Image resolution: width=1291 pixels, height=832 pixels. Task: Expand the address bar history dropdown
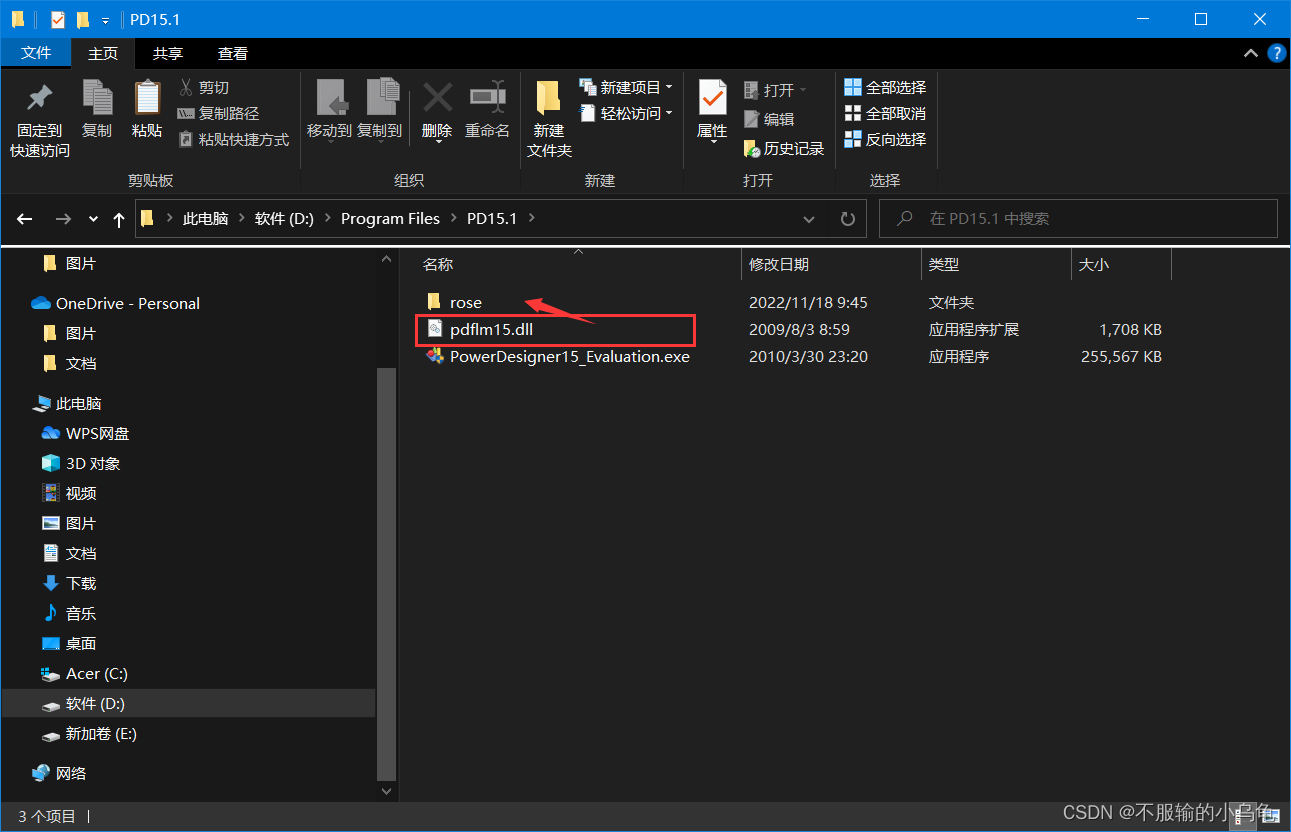(809, 218)
